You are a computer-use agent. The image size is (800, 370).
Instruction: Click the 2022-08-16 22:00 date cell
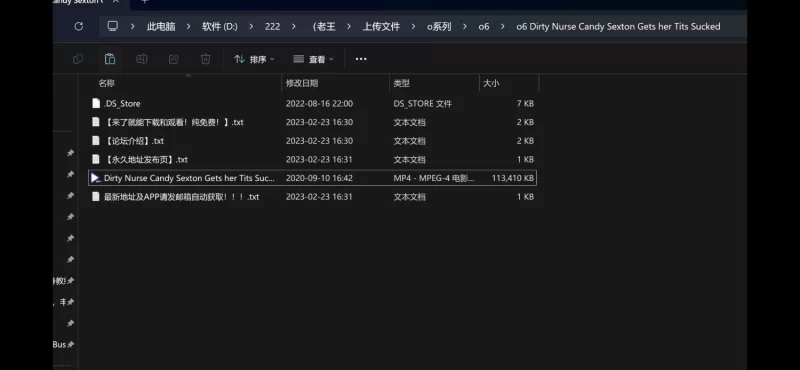coord(319,104)
